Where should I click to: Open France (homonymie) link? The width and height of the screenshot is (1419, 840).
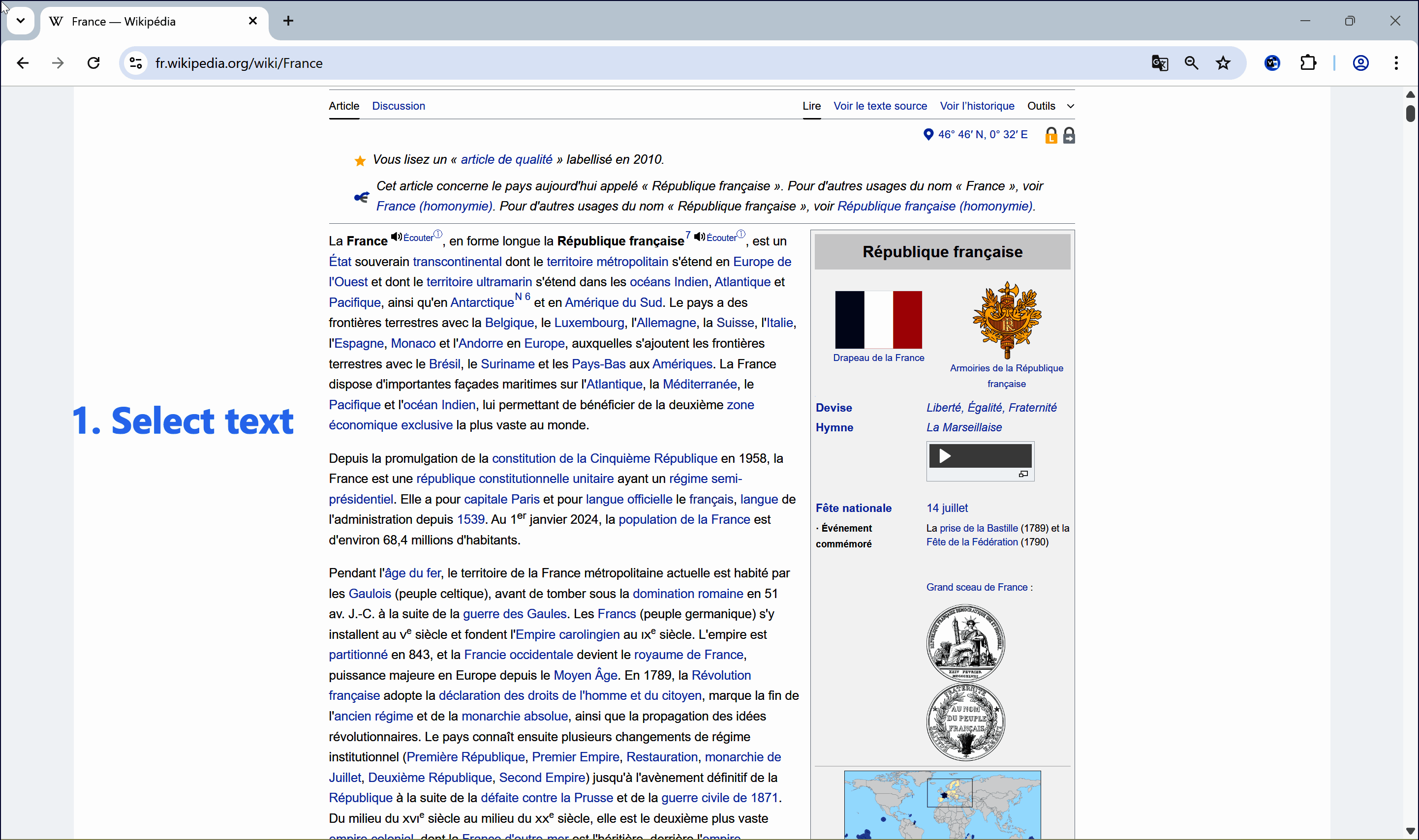434,206
